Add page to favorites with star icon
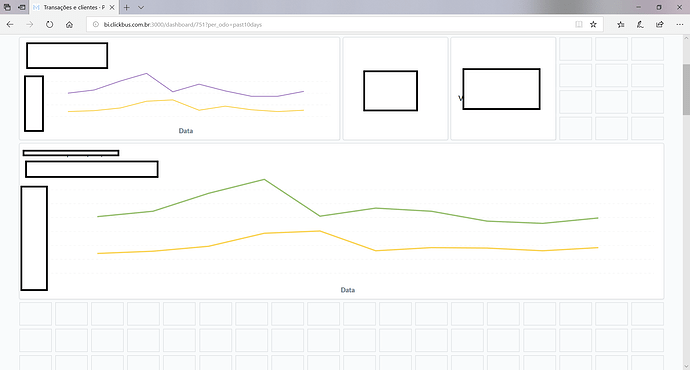The height and width of the screenshot is (370, 690). point(593,25)
